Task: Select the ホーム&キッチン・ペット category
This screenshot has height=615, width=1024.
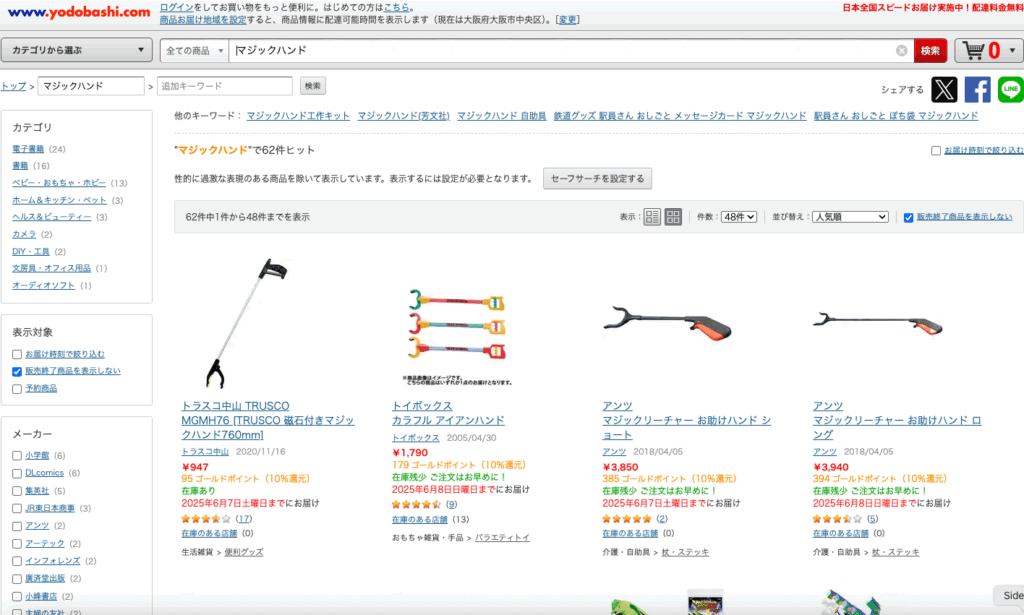Action: click(59, 200)
